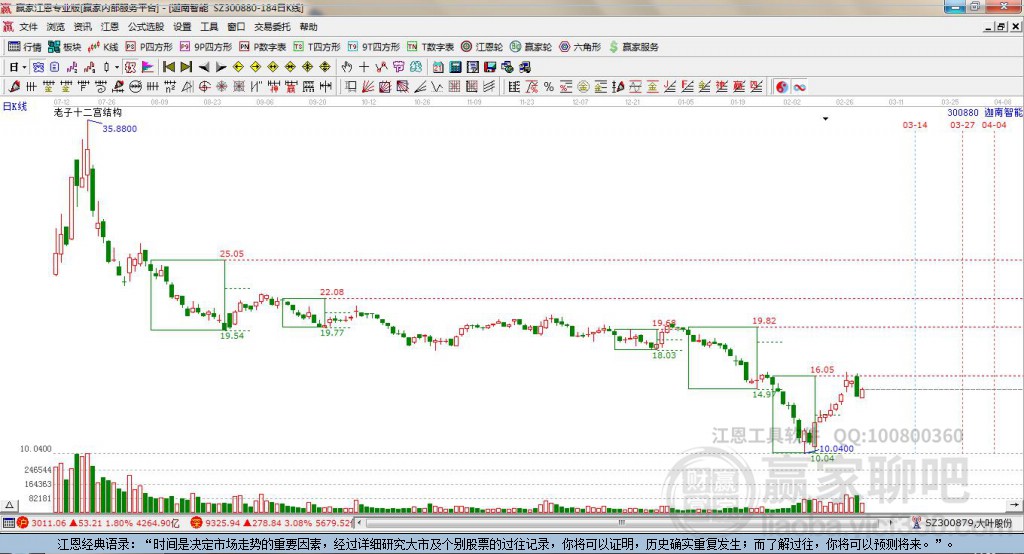Click the 日K线 label
This screenshot has height=554, width=1024.
coord(15,106)
